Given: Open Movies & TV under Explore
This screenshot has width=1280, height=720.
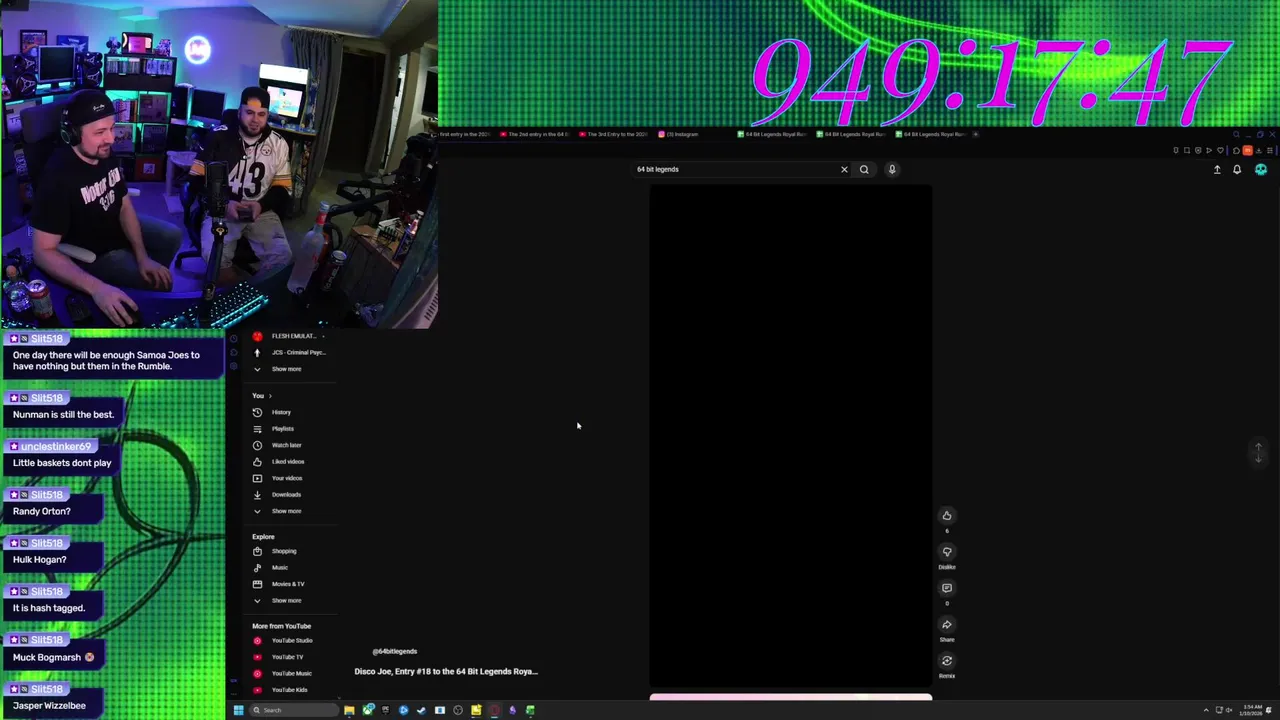Looking at the screenshot, I should (288, 584).
